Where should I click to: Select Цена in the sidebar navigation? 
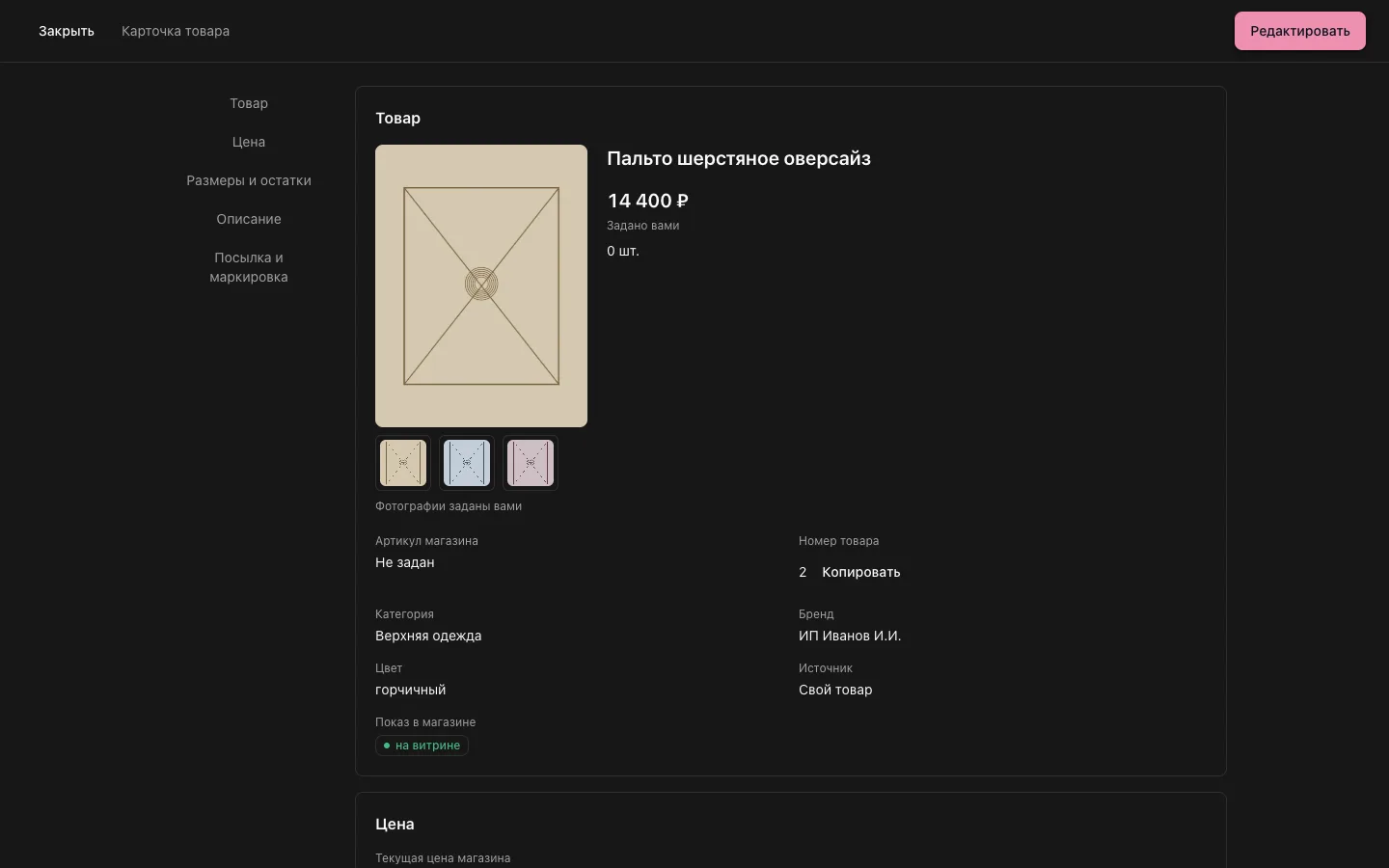coord(249,142)
